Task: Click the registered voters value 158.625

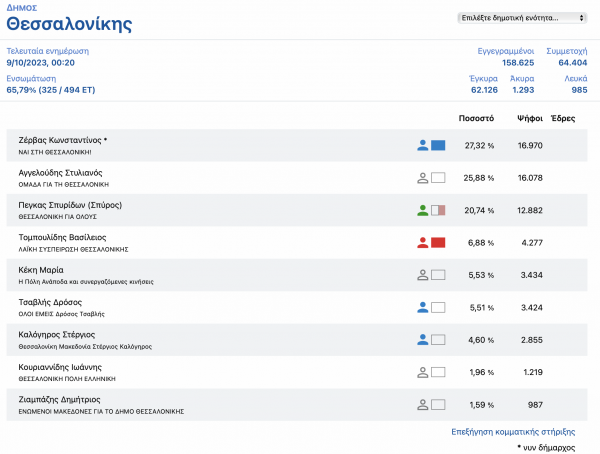Action: coord(518,63)
